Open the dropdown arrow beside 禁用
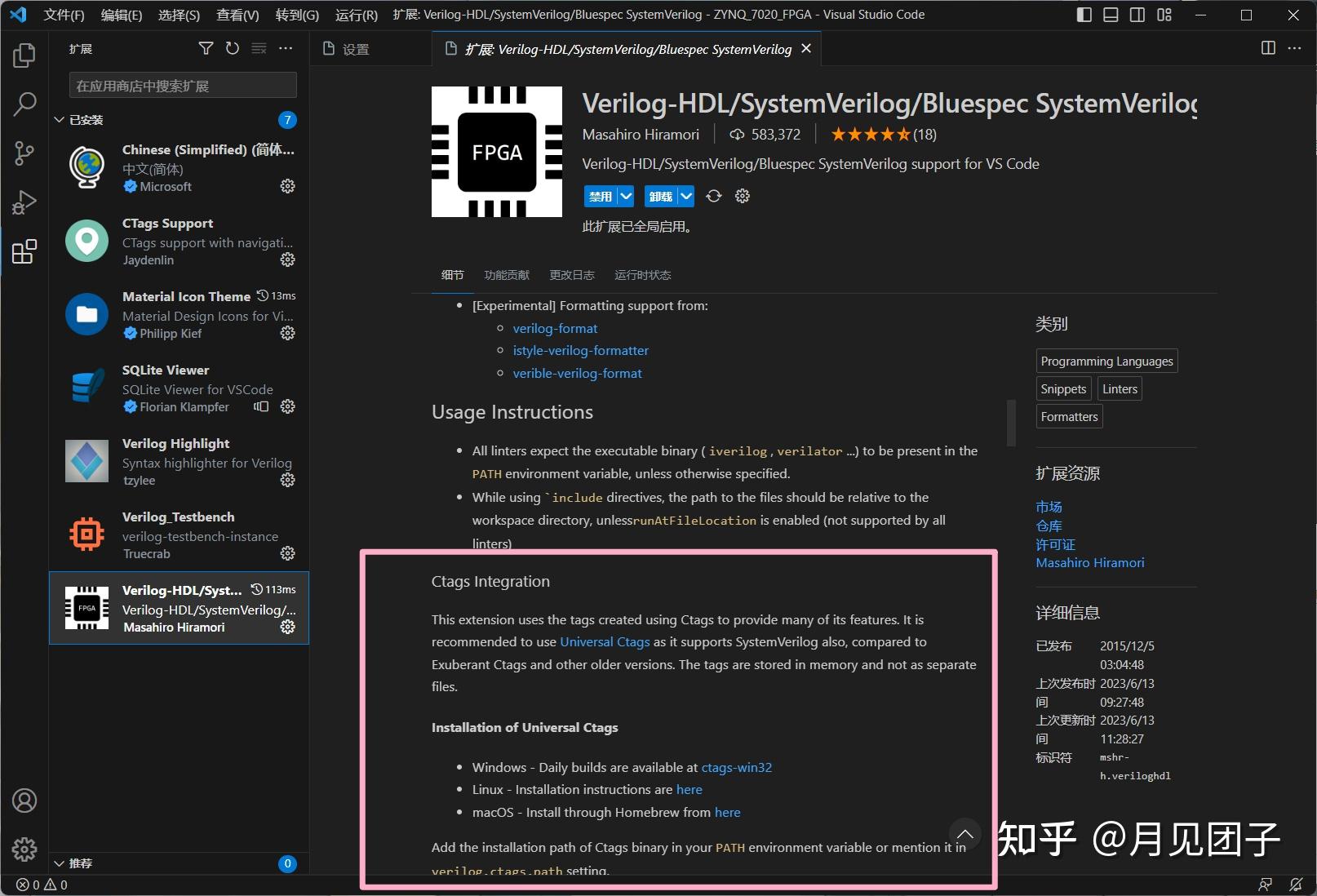Screen dimensions: 1317x896 (x=625, y=196)
